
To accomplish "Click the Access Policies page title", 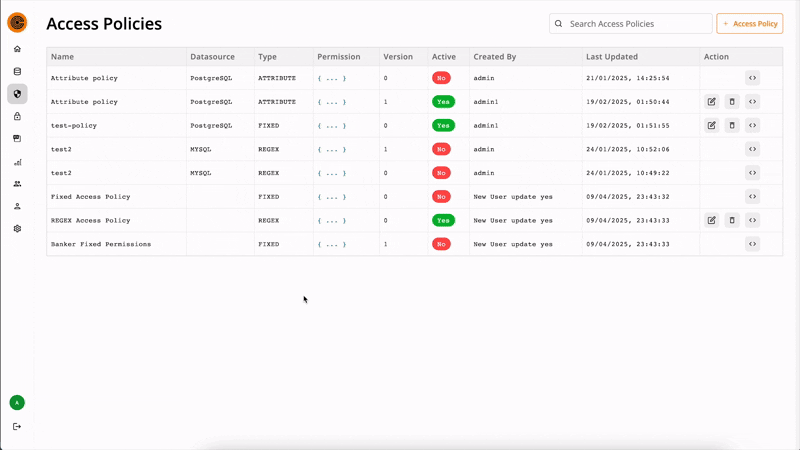I will [104, 23].
